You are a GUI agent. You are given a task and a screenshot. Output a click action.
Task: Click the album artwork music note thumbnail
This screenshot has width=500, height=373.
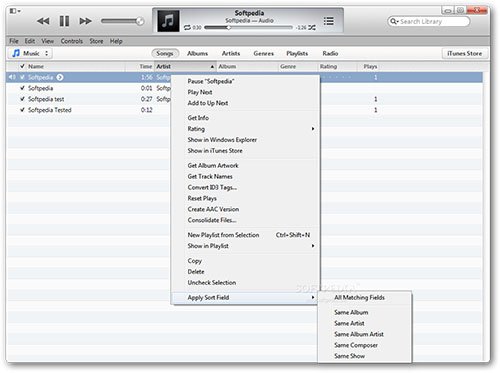pyautogui.click(x=168, y=21)
